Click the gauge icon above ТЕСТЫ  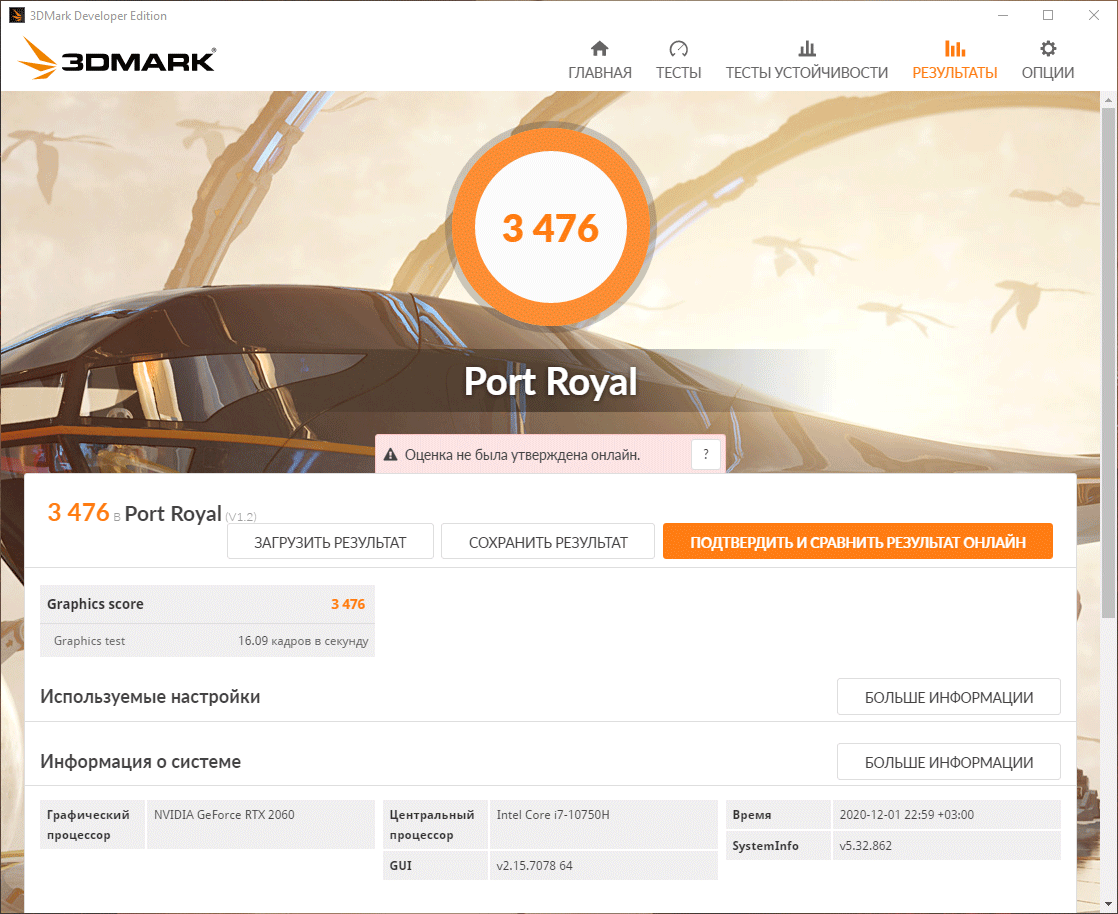[x=678, y=48]
